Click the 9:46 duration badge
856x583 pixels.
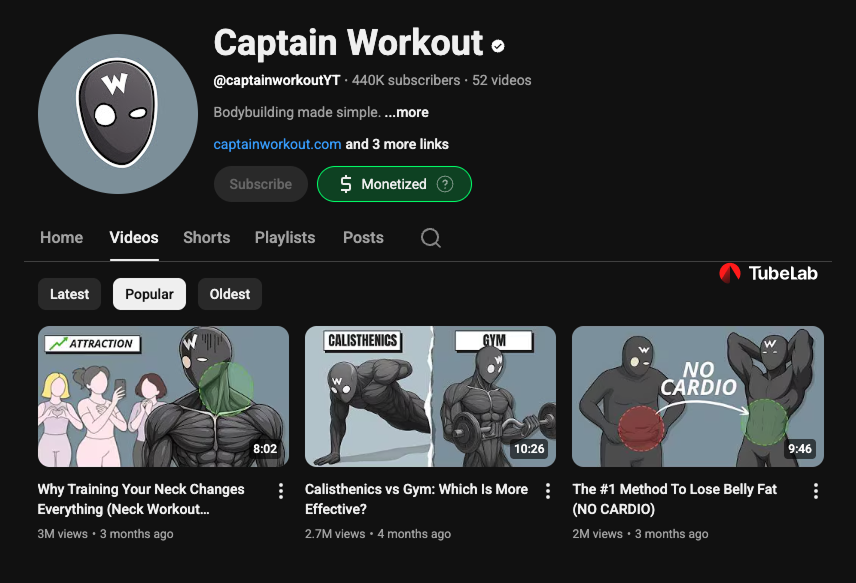(800, 449)
